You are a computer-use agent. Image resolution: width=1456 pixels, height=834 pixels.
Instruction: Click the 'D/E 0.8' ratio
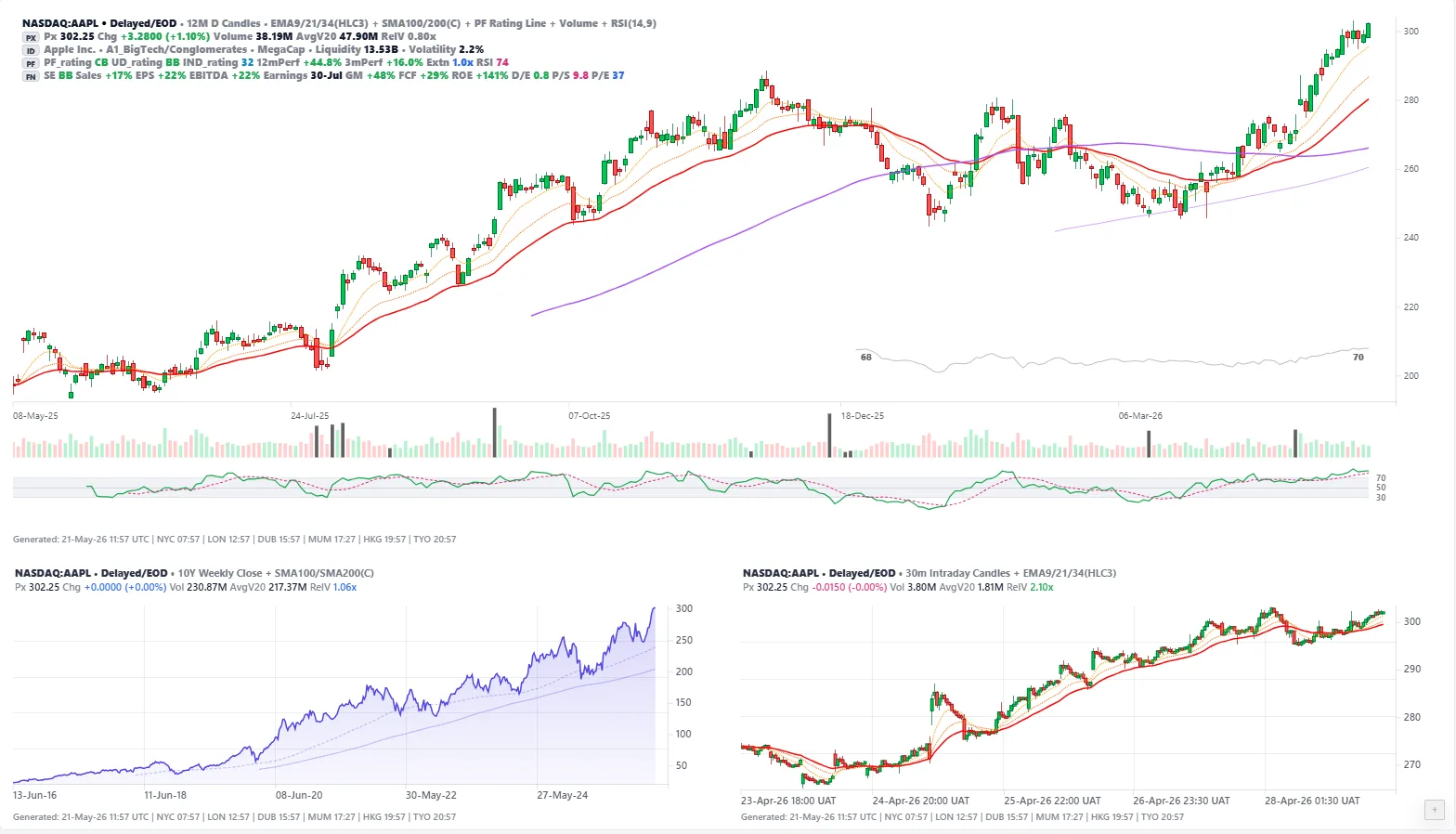(x=530, y=75)
